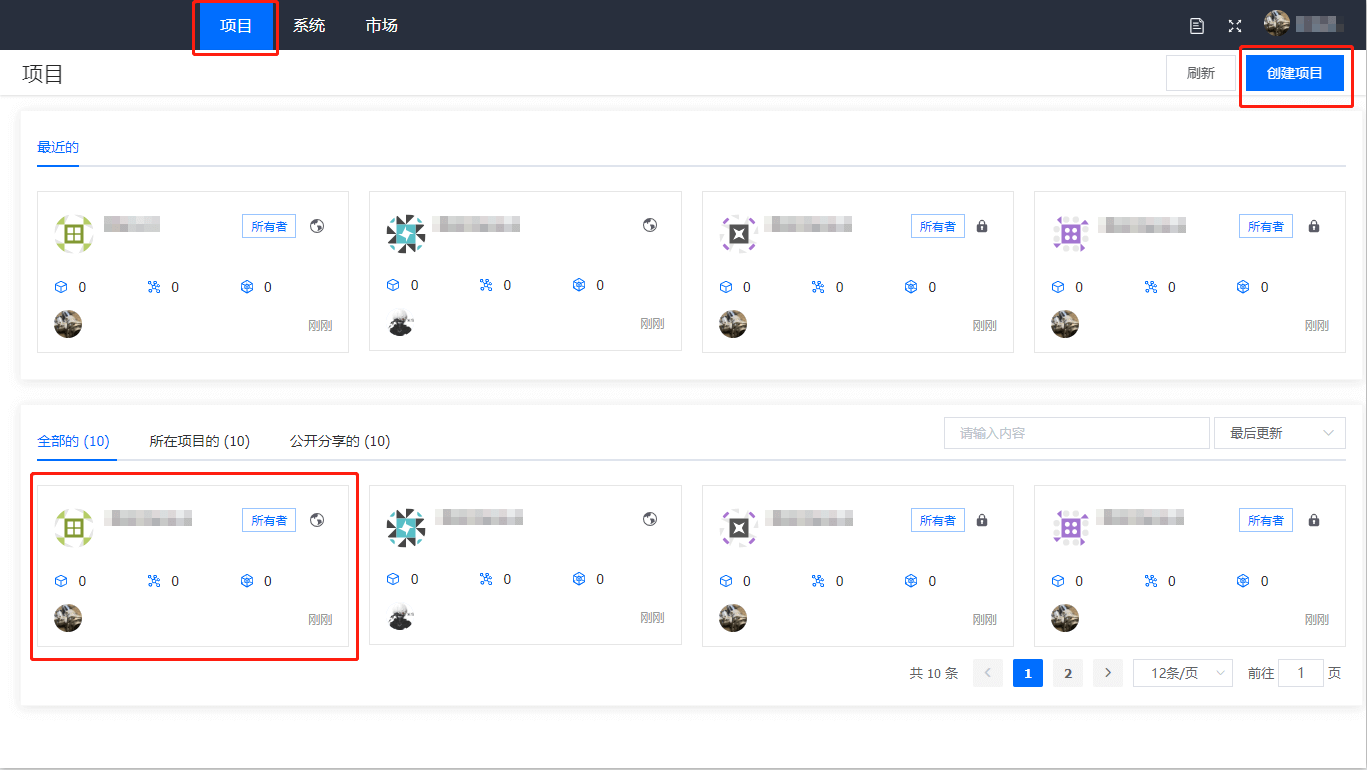Click lock icon on 全部的 purple dotted-square card

click(1314, 521)
